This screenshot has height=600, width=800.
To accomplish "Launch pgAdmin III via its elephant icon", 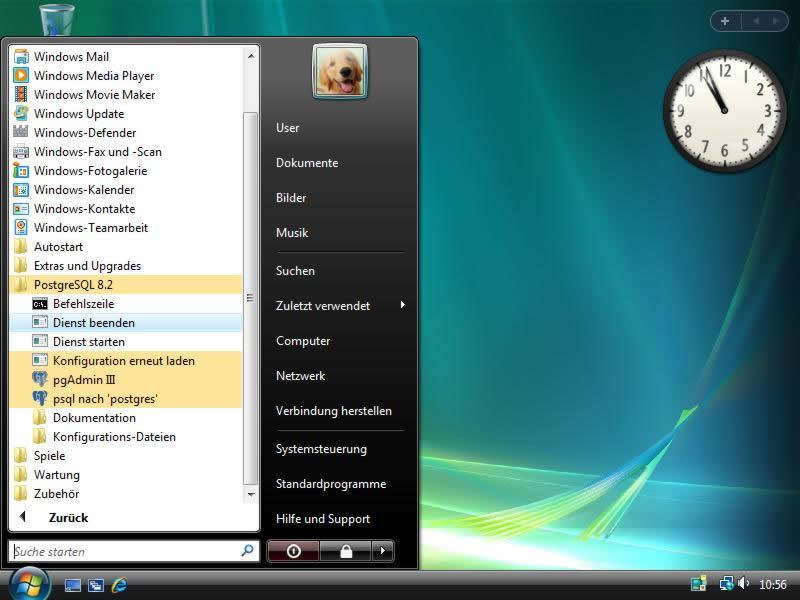I will point(40,380).
